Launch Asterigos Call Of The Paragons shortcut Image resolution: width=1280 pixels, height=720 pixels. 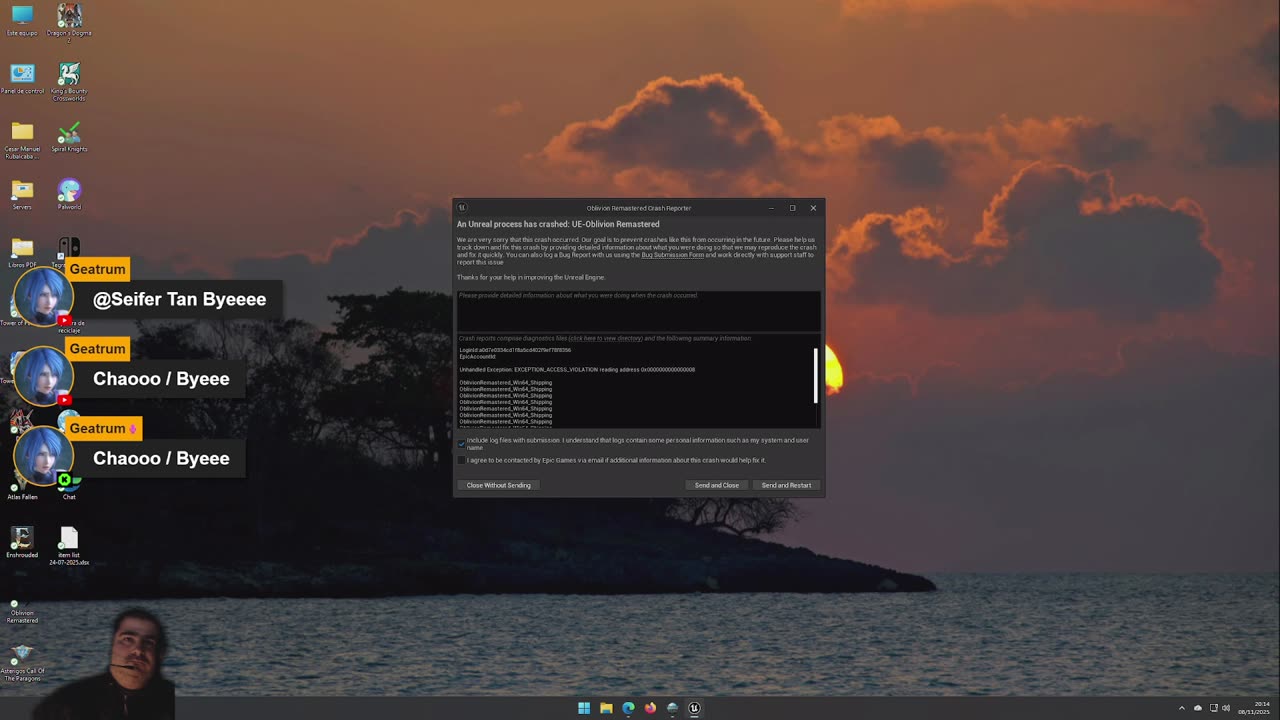(x=22, y=663)
